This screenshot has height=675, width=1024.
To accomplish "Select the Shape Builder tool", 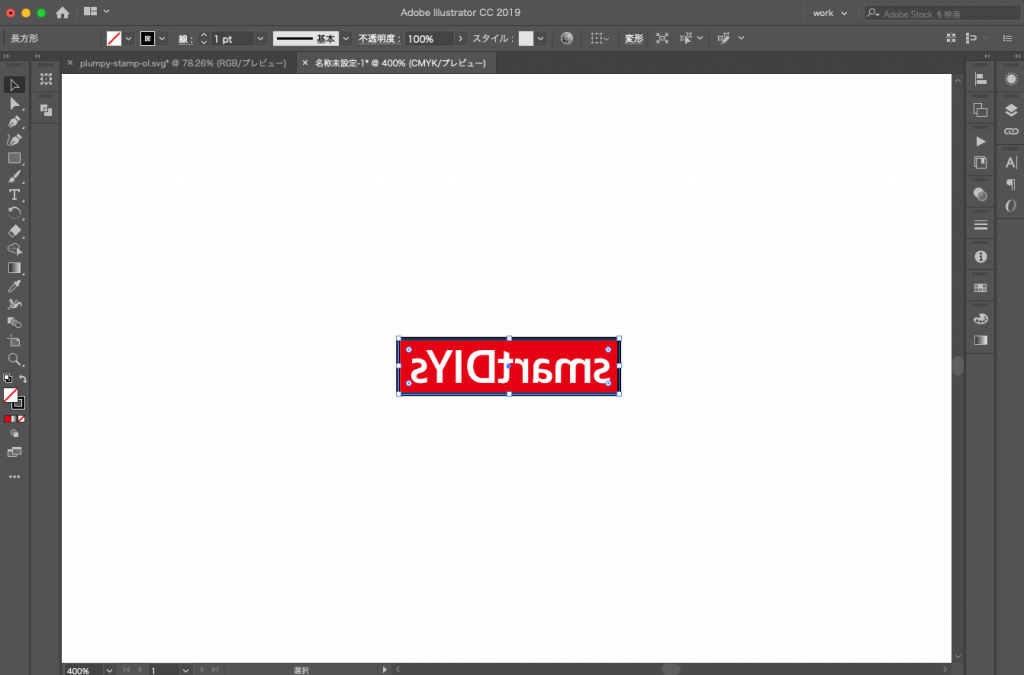I will [x=14, y=249].
